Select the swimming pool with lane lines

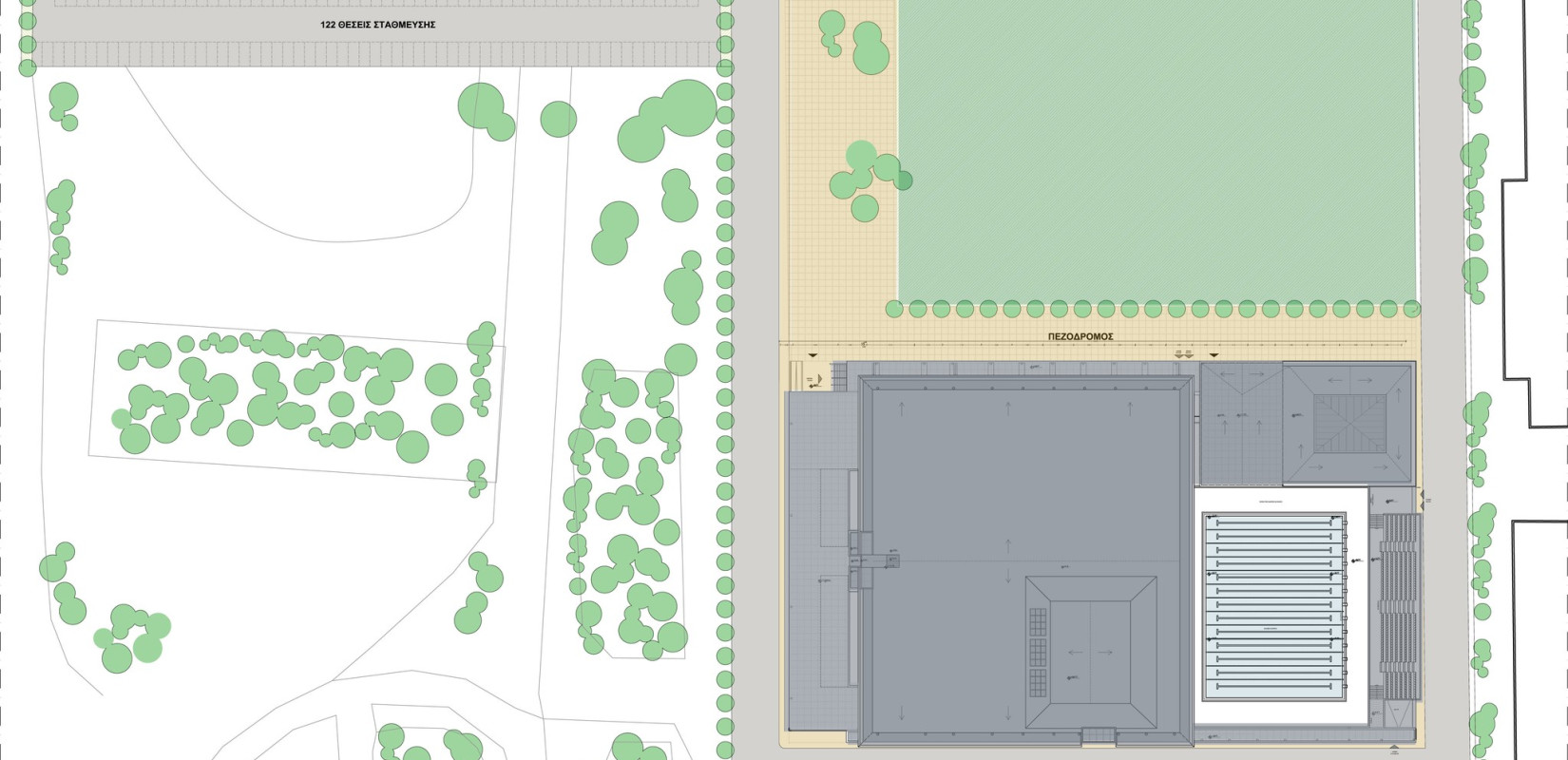coord(1274,608)
